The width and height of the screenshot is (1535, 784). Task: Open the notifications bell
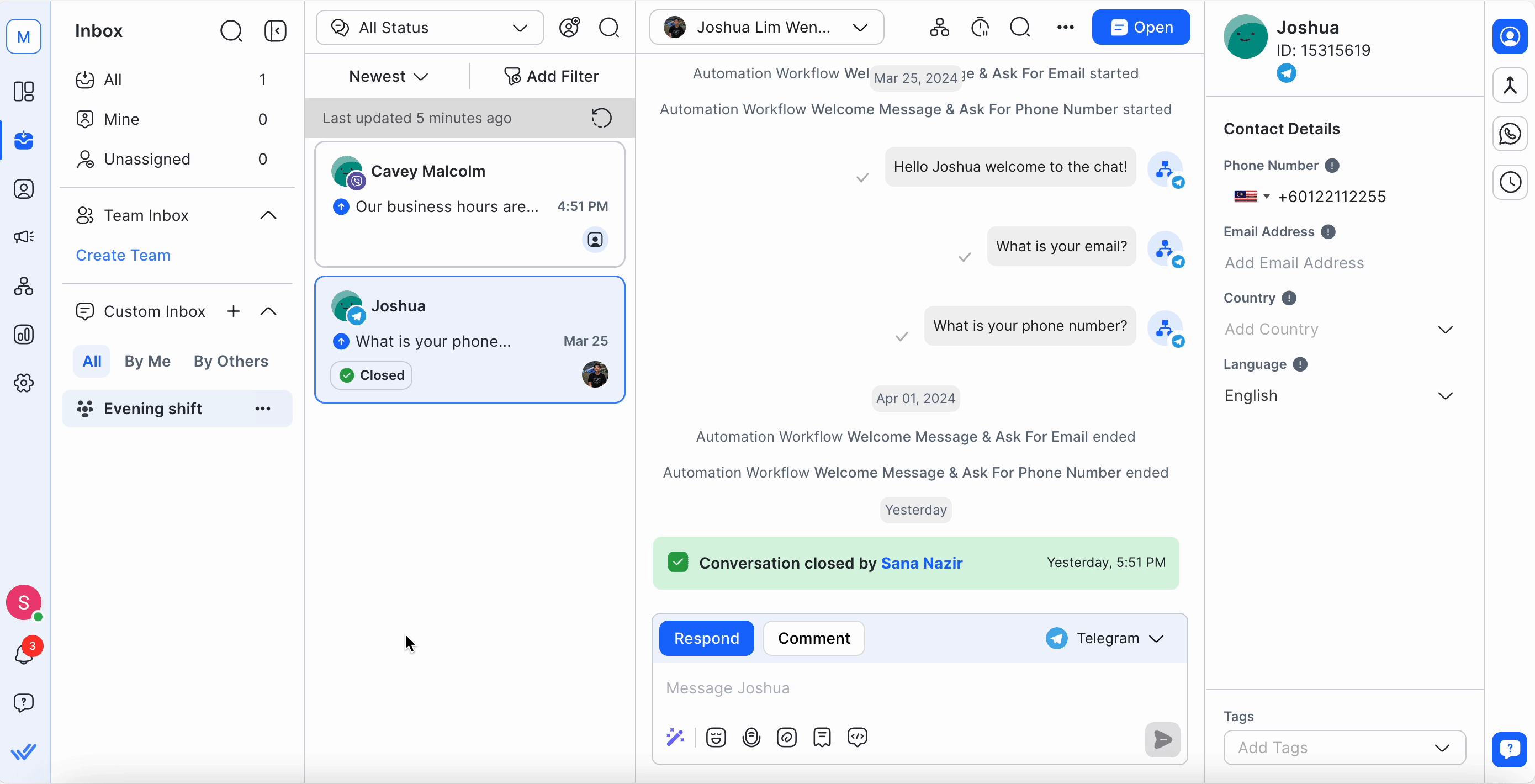pos(24,654)
